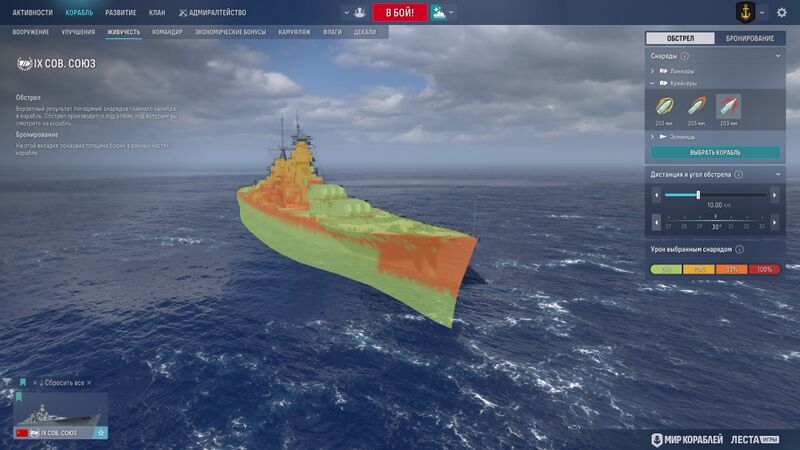The width and height of the screenshot is (800, 450).
Task: Click the X right of Сбросить все
Action: pyautogui.click(x=89, y=383)
